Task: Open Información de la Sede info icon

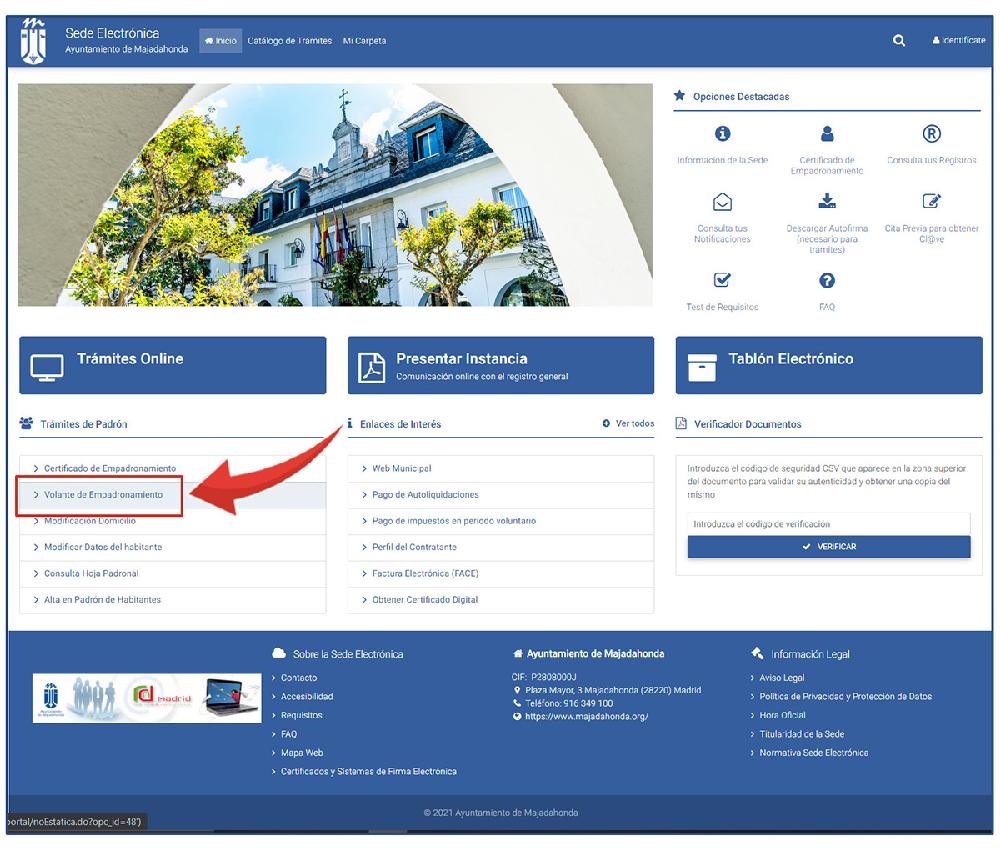Action: point(722,134)
